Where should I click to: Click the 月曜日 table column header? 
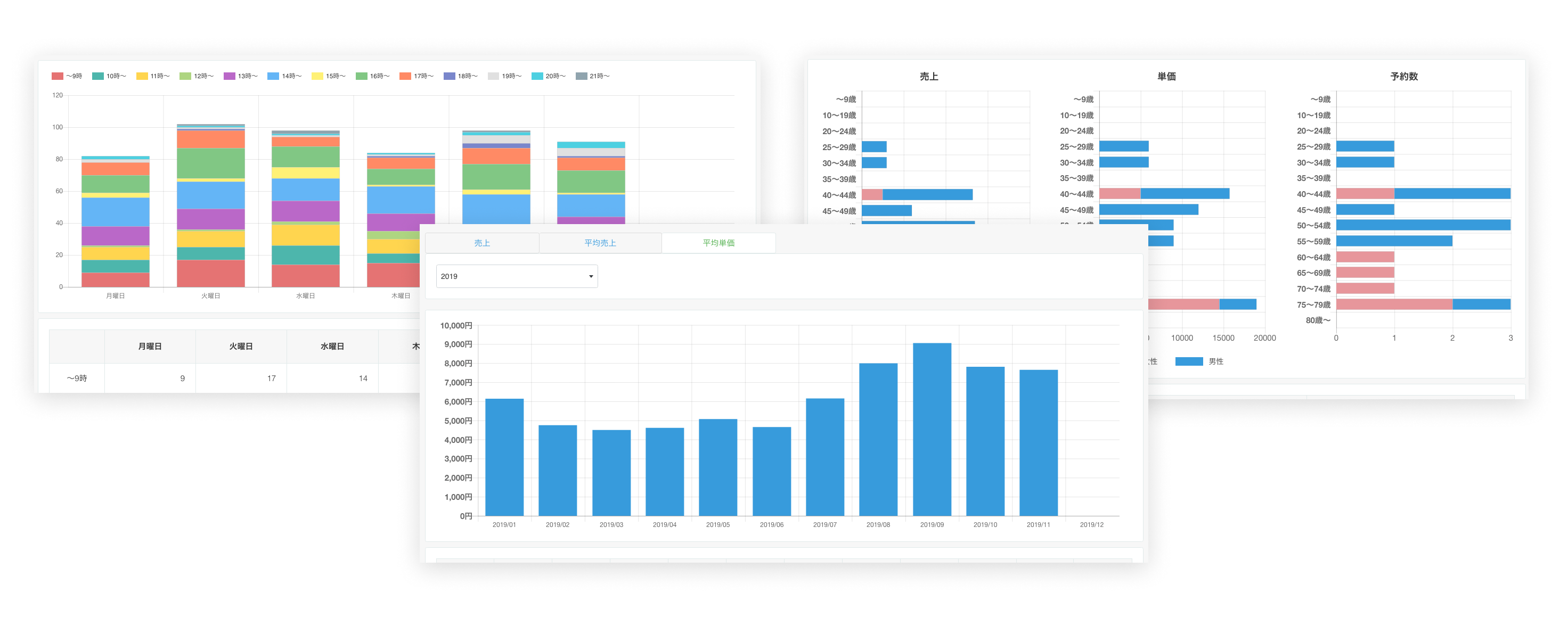point(150,346)
